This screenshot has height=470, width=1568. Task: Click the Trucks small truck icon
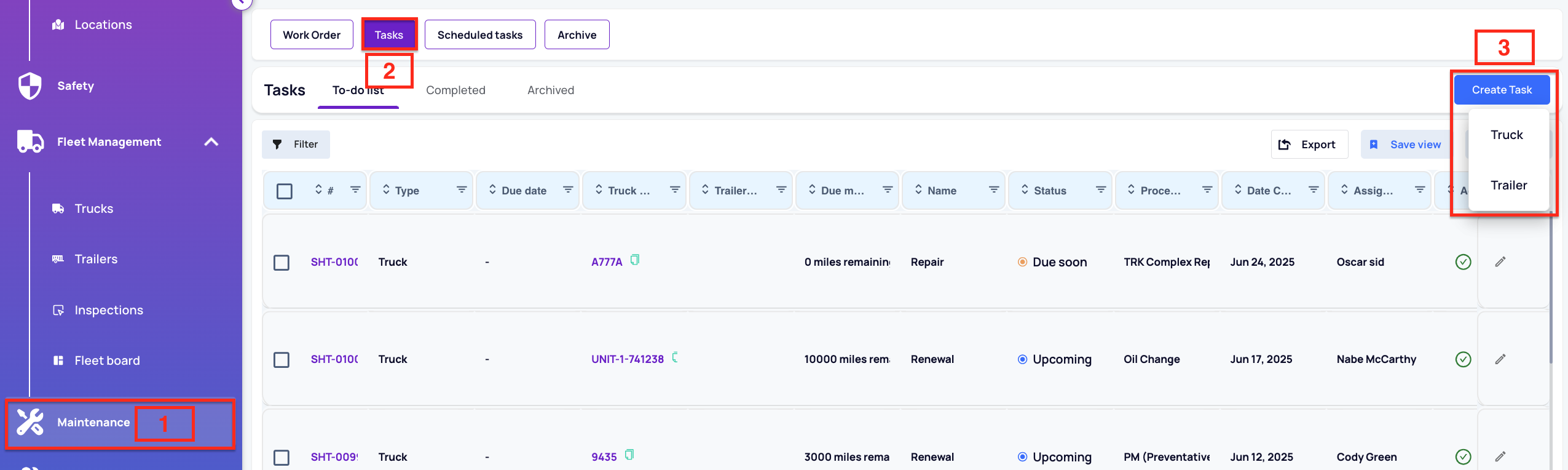coord(58,209)
